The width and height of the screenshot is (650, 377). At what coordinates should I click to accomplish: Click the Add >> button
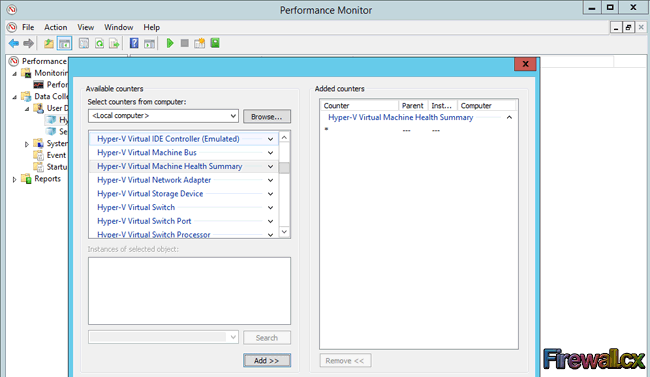point(267,360)
